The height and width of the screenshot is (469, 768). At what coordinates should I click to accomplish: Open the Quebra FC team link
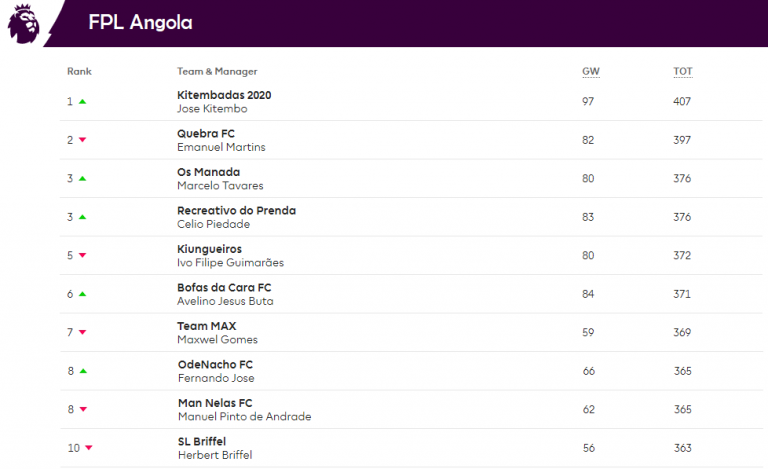click(205, 133)
